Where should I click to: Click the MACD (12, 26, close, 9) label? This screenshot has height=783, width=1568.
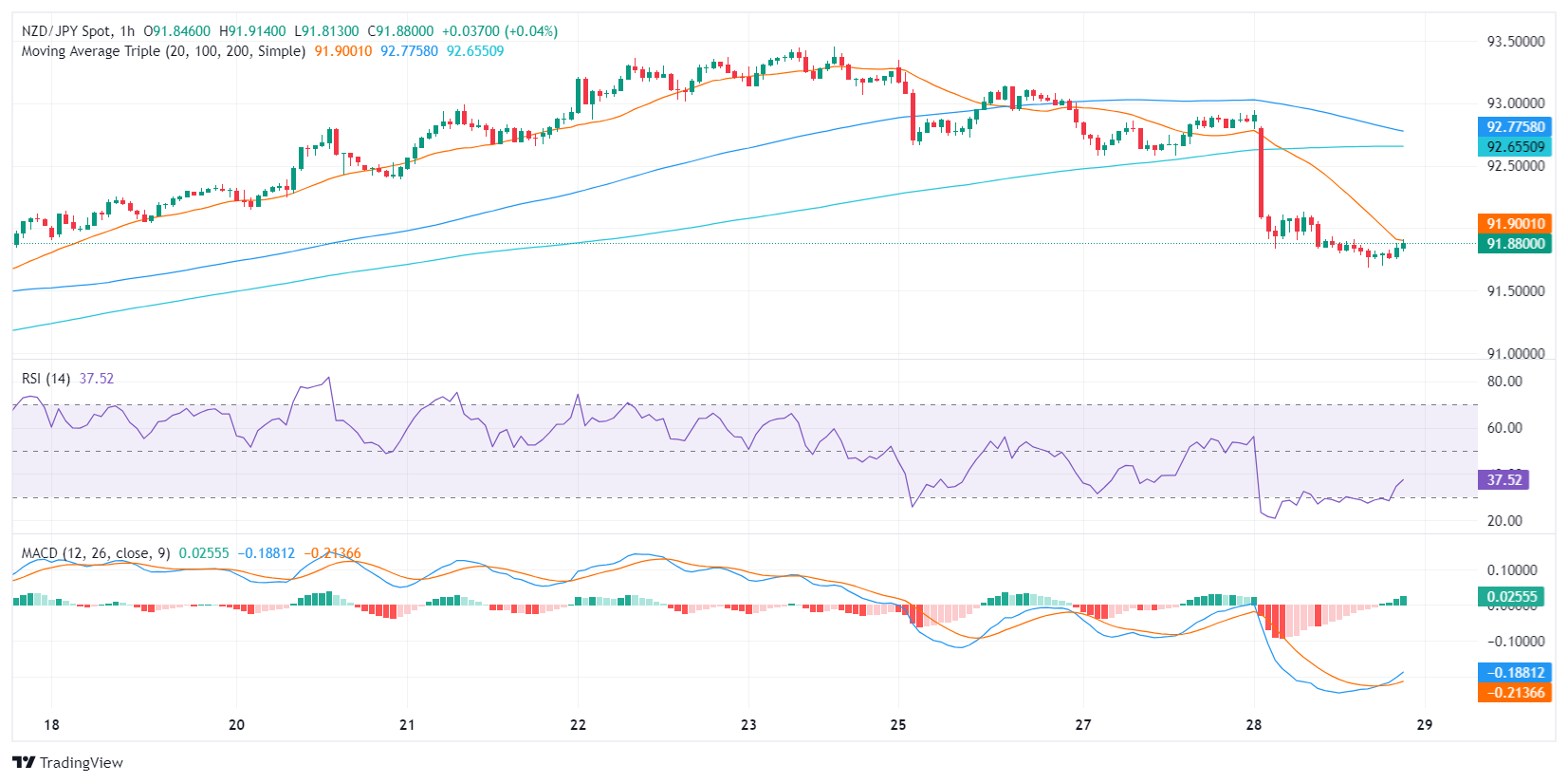pyautogui.click(x=96, y=553)
